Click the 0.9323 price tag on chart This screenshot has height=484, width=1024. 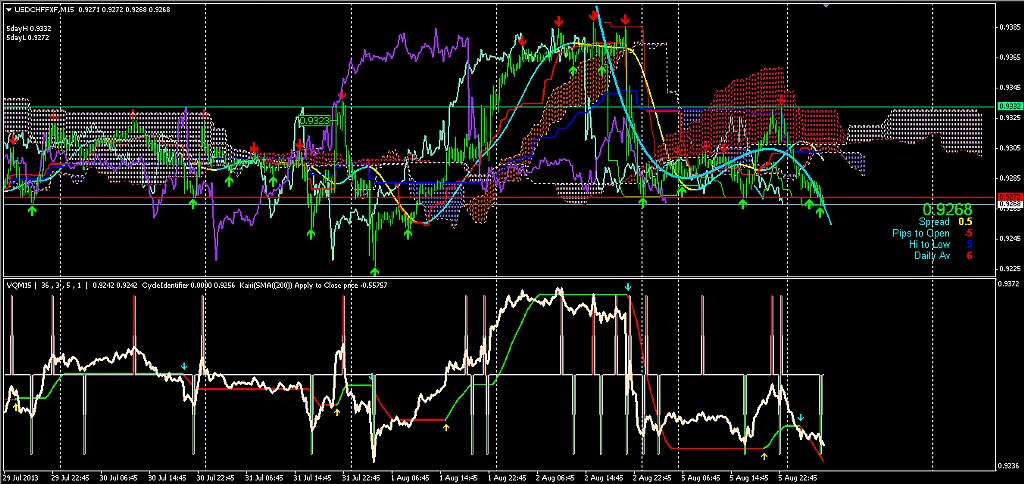tap(314, 120)
